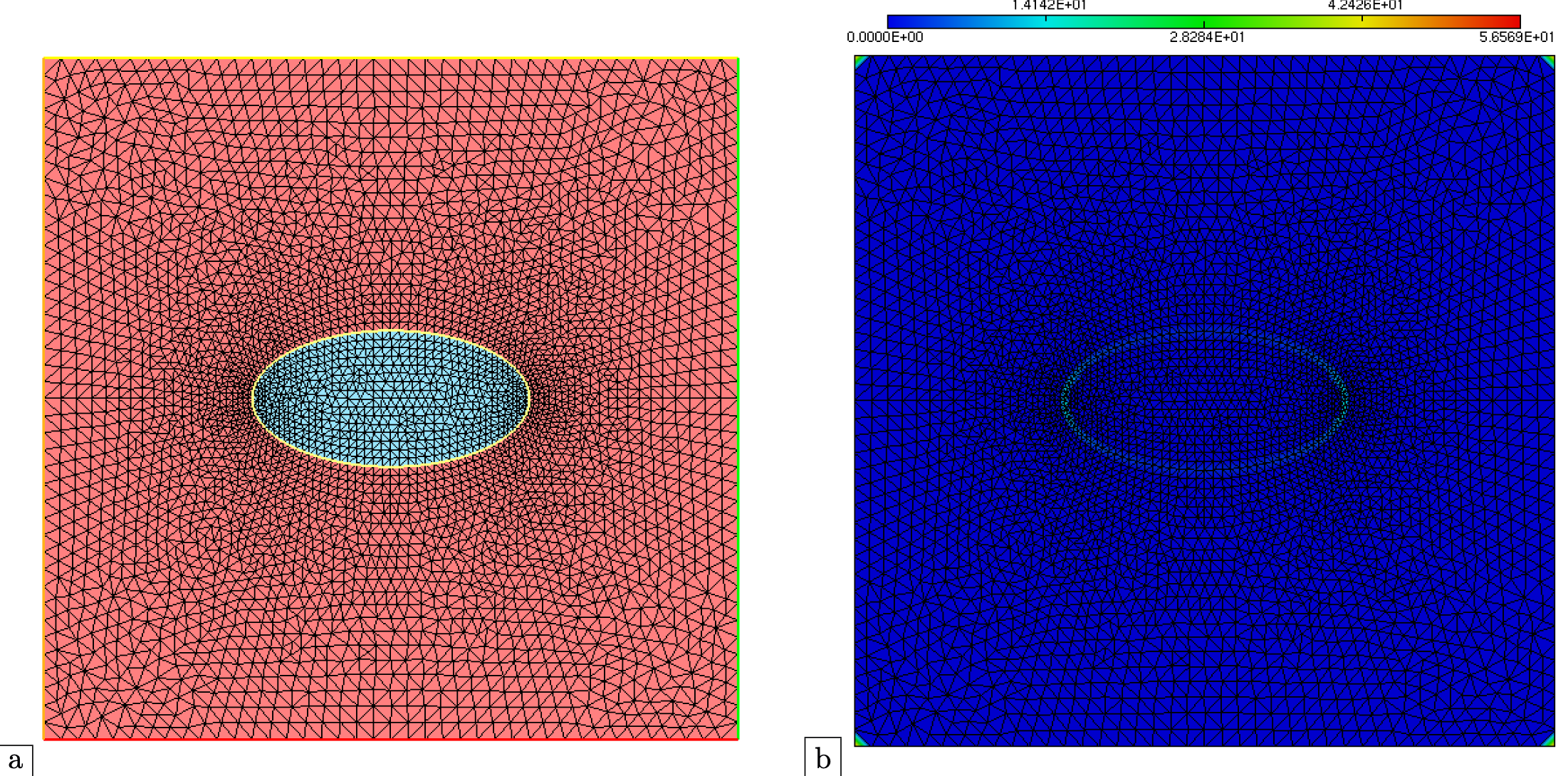Pick the green middle of the colorbar
Image resolution: width=1568 pixels, height=776 pixels.
click(1203, 21)
